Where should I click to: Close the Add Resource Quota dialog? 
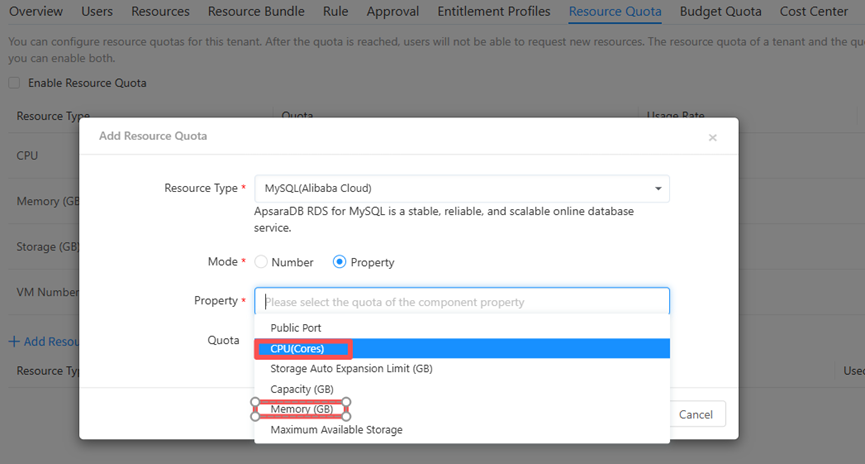pos(712,138)
